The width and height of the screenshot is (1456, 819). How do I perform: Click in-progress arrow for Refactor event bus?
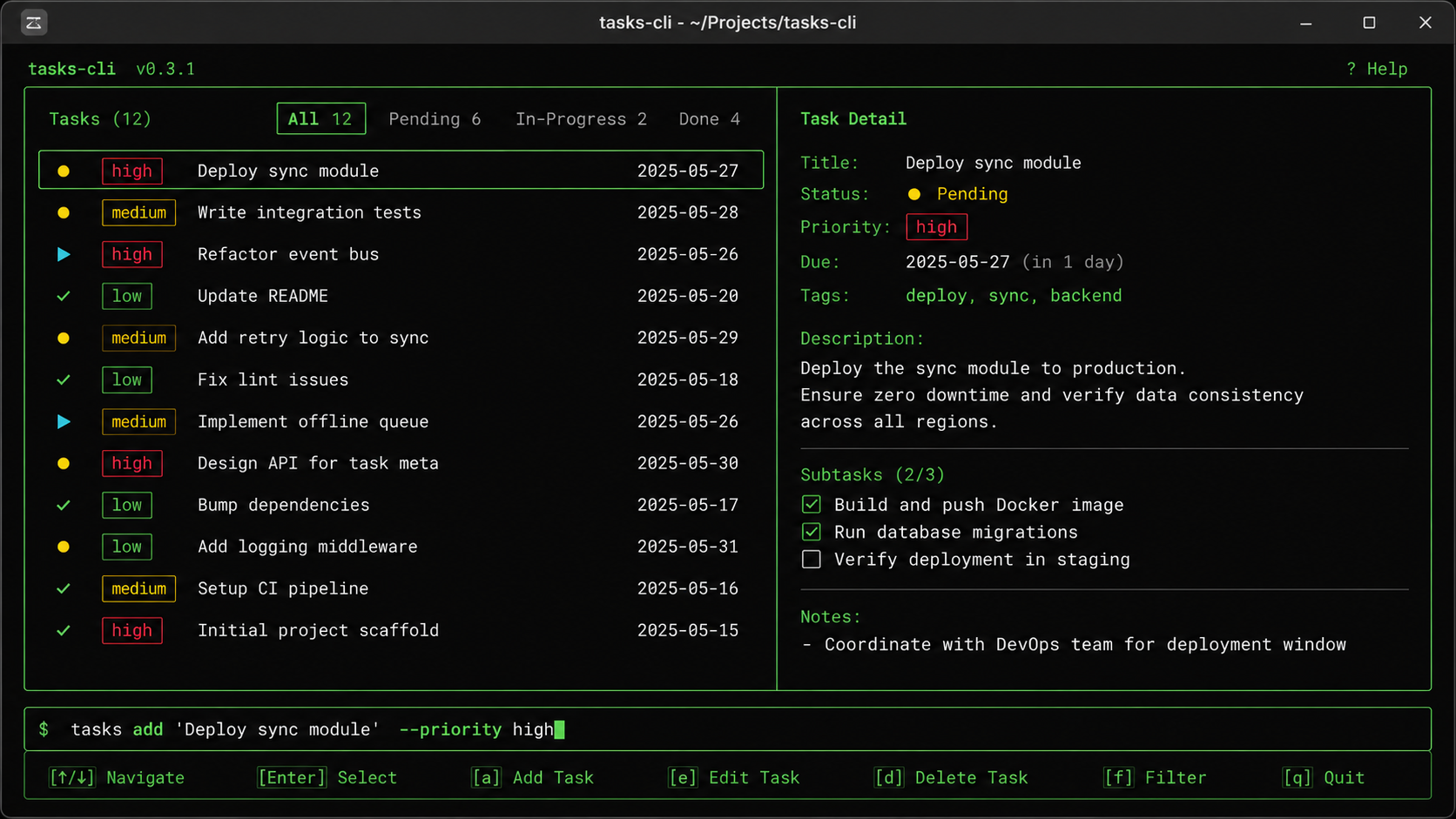coord(64,255)
